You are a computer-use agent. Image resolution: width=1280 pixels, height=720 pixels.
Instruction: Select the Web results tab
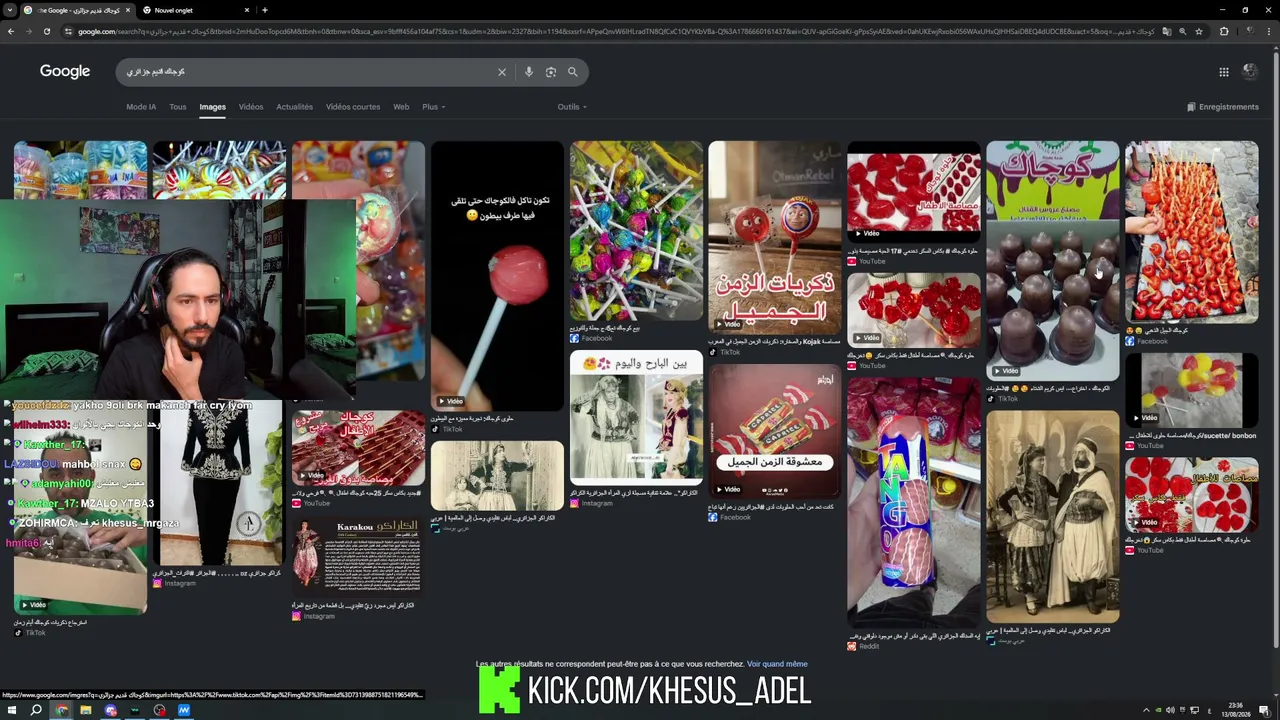pos(401,107)
